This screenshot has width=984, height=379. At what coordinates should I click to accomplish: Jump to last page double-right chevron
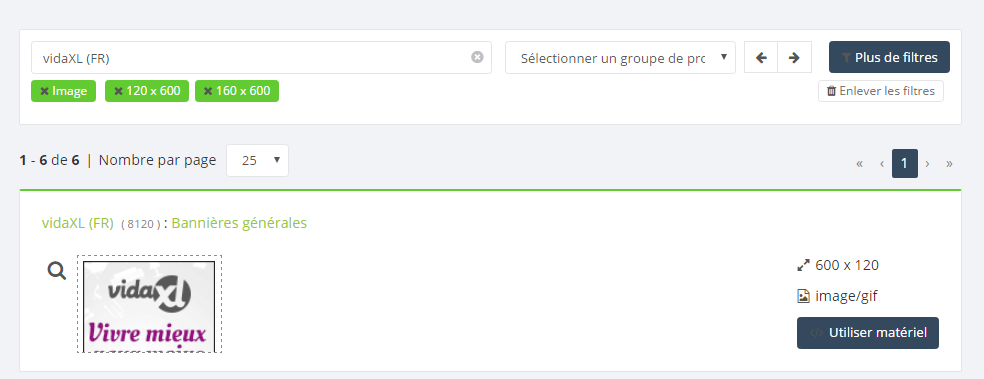click(x=949, y=164)
